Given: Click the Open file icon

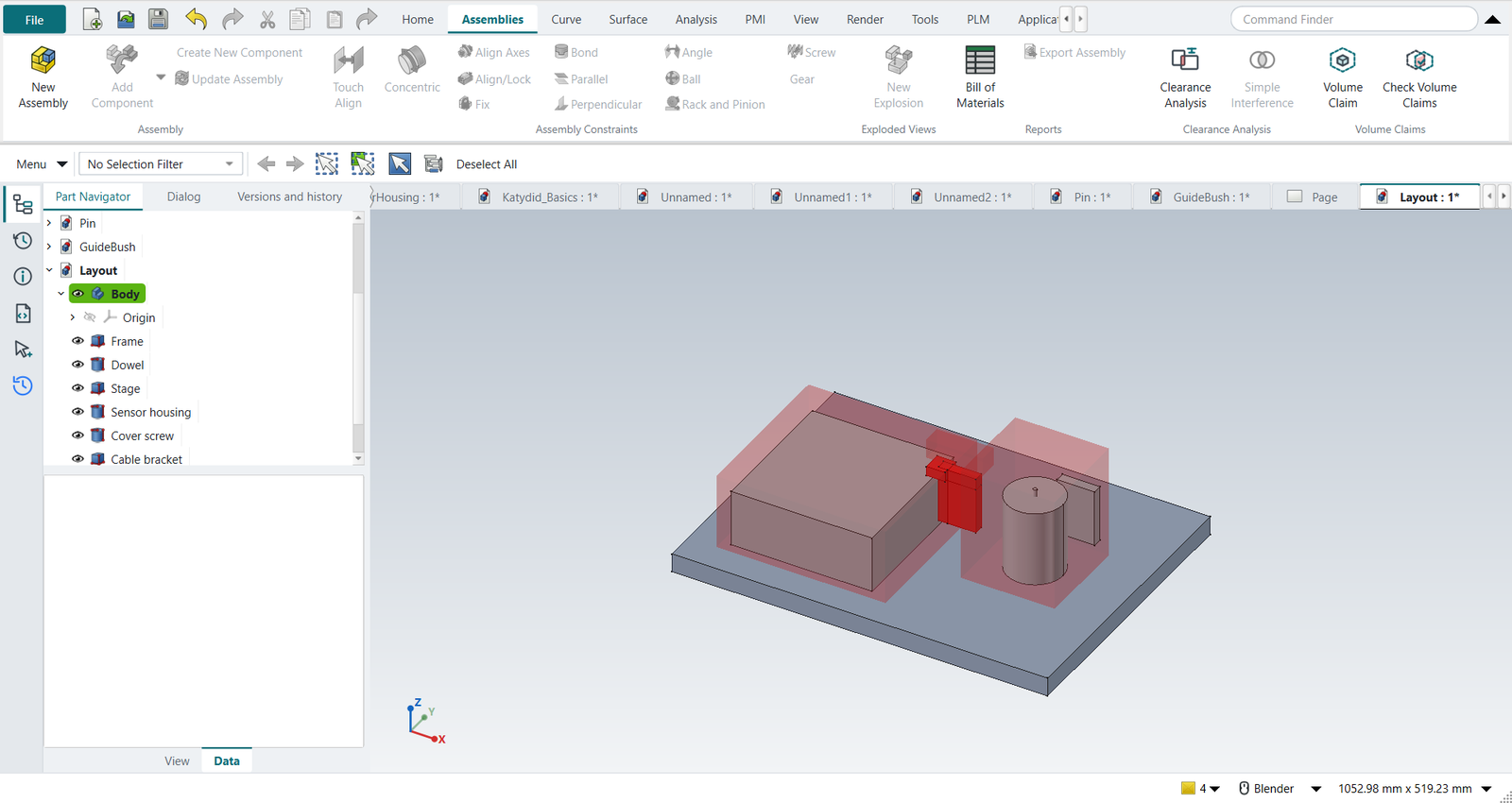Looking at the screenshot, I should tap(126, 19).
